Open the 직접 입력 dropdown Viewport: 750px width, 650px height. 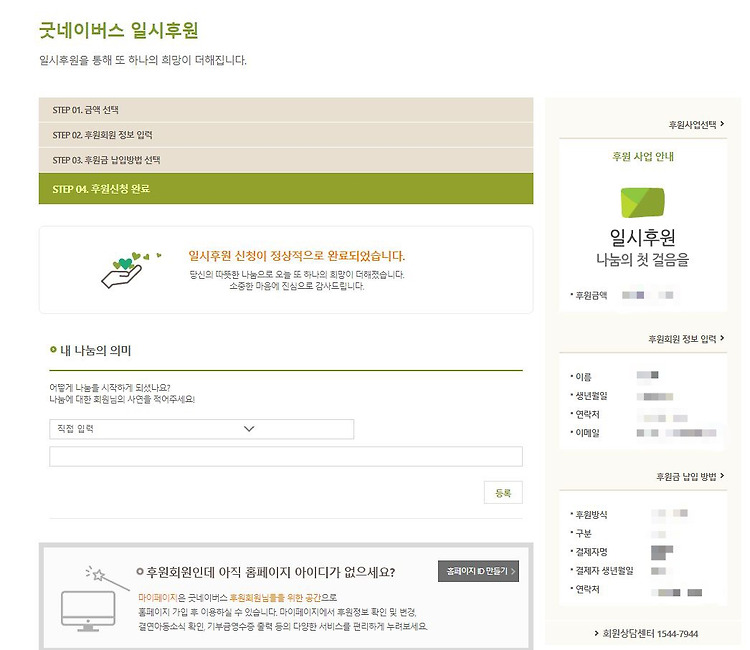pos(201,429)
